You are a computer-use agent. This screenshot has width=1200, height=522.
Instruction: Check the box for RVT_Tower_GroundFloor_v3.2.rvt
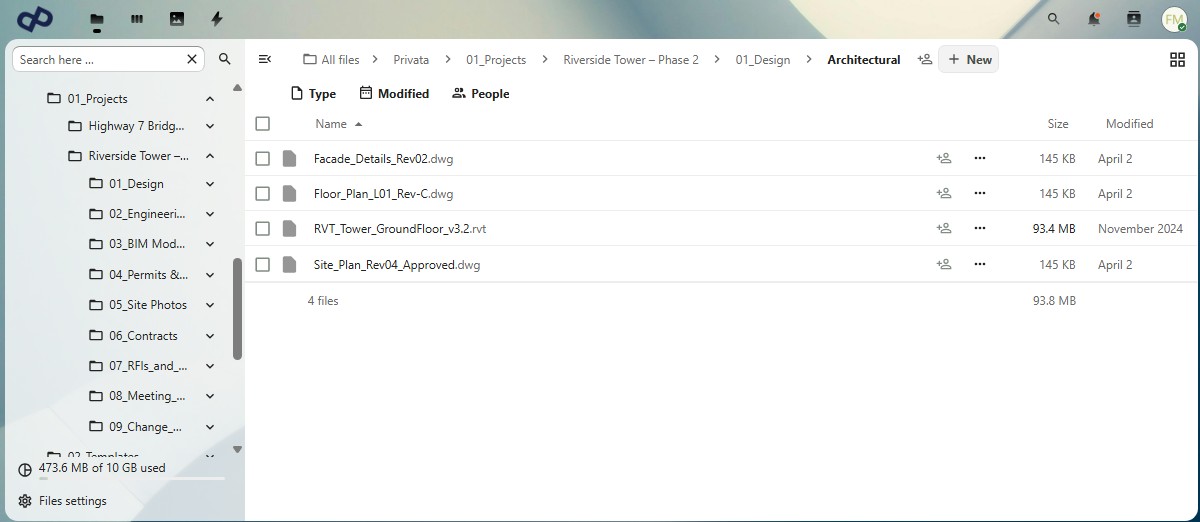pos(262,228)
